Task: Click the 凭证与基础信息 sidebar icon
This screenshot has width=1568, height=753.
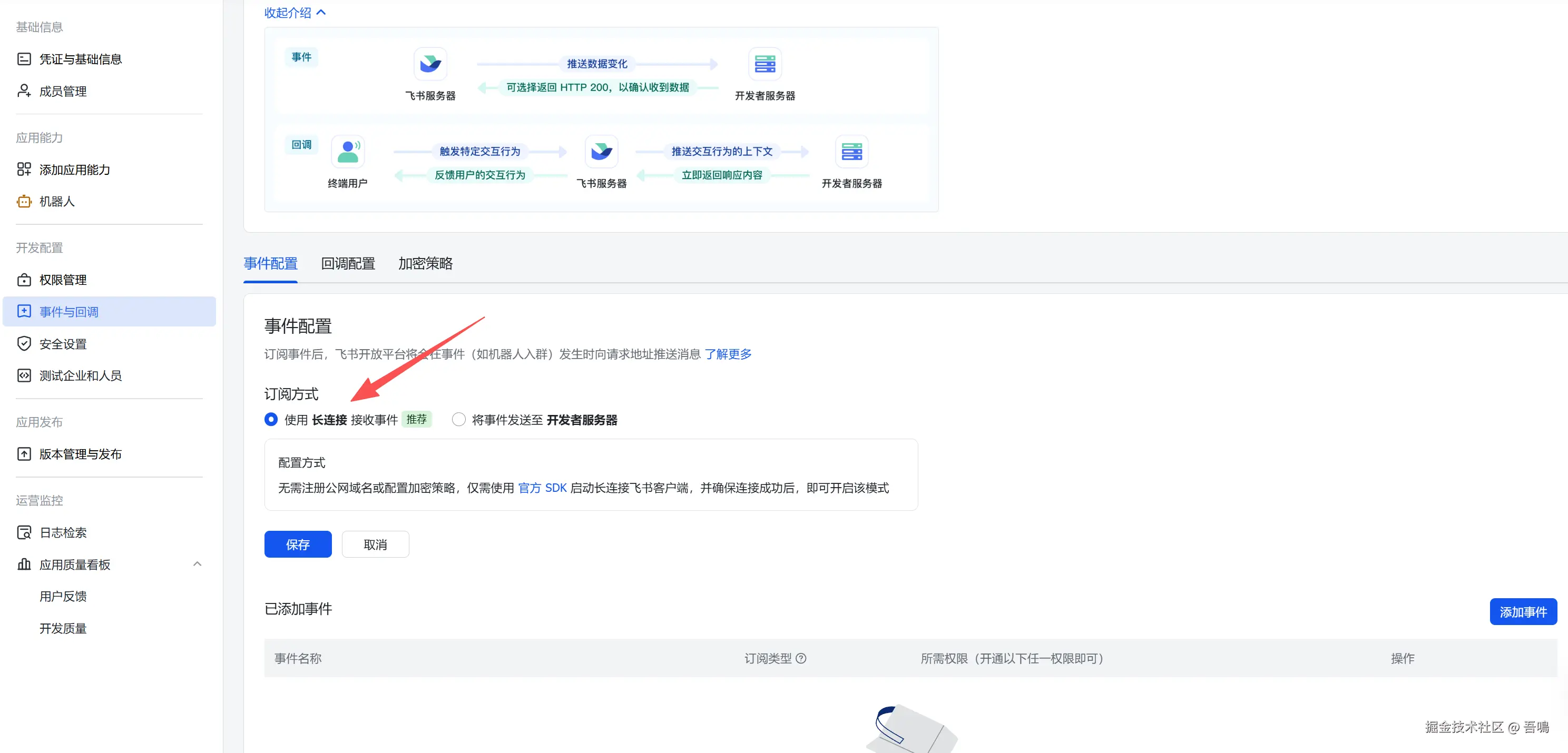Action: tap(24, 59)
